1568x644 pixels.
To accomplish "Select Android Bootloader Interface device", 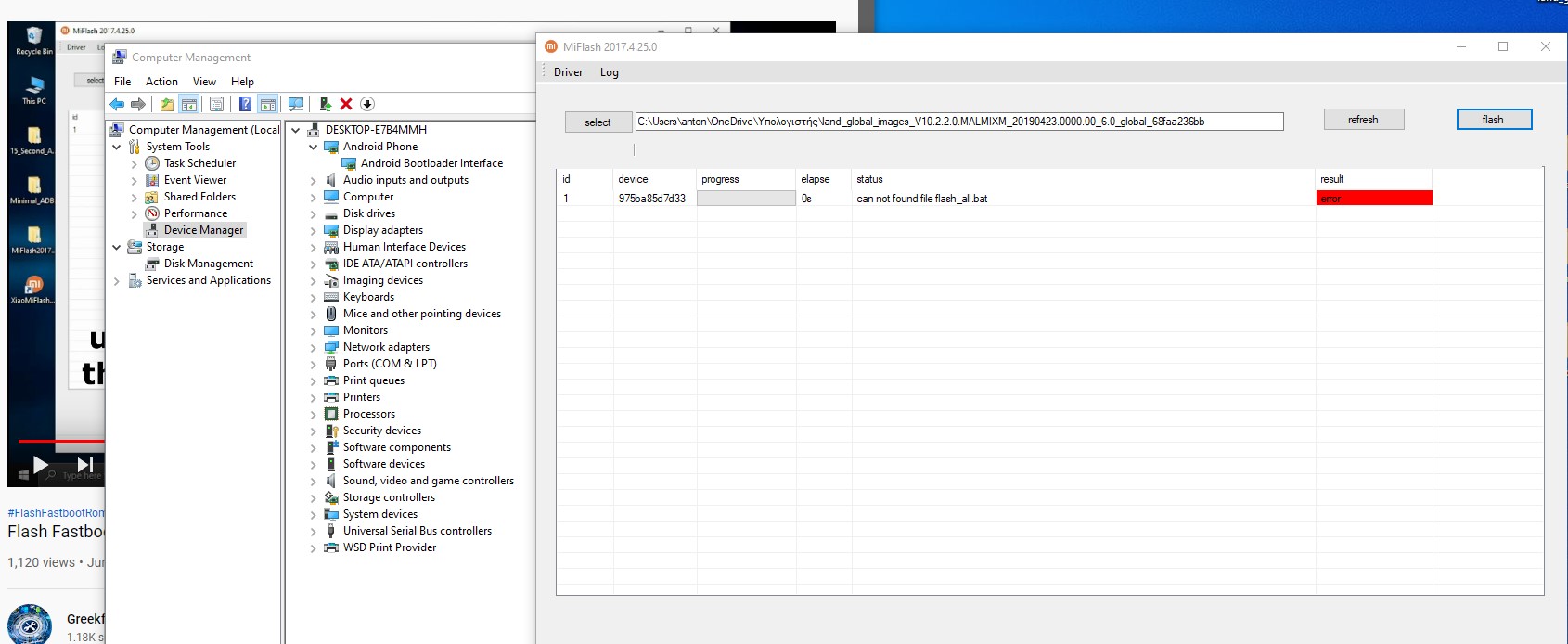I will pos(431,163).
